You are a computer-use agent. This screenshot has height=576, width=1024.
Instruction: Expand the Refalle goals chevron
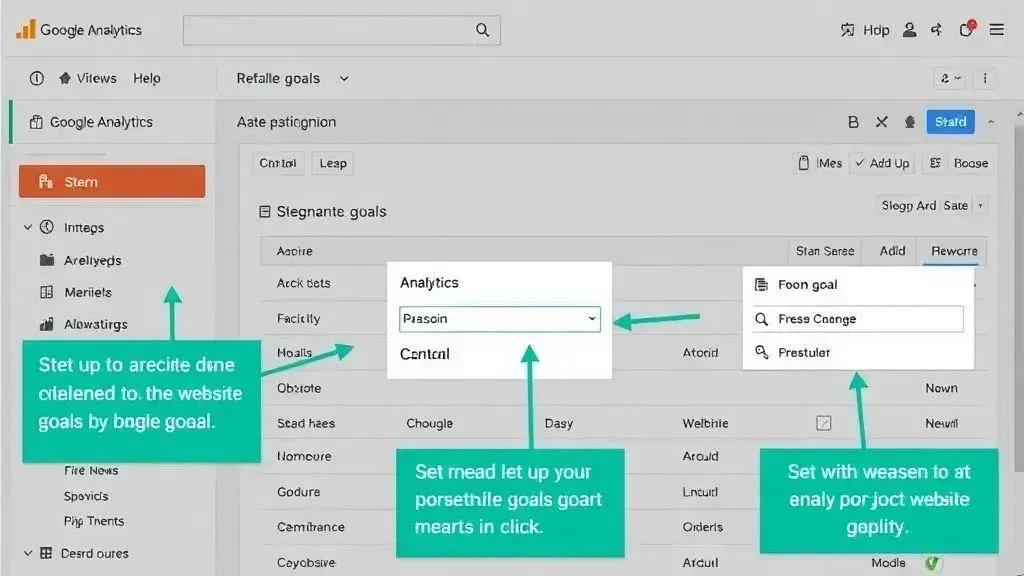pyautogui.click(x=343, y=78)
